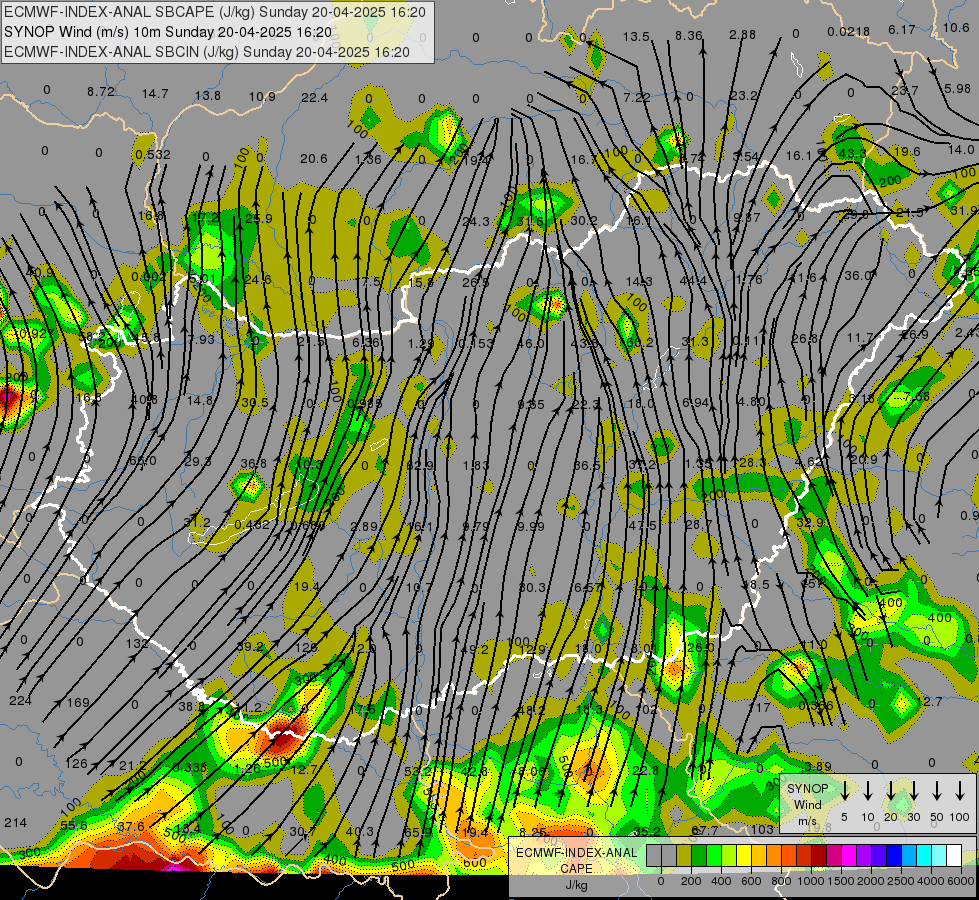Click the map value 40.3

click(x=359, y=831)
